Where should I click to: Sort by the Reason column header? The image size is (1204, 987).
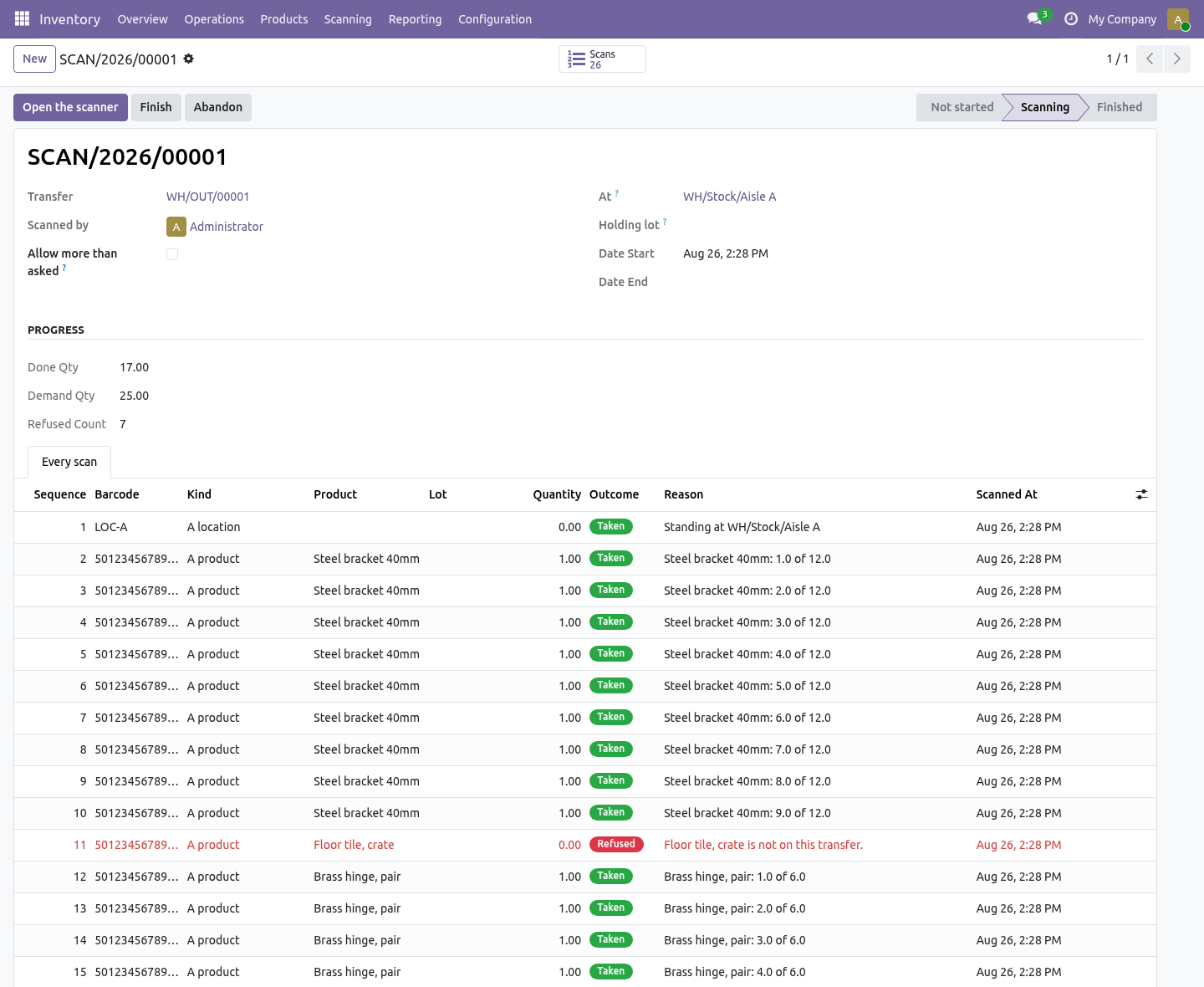(x=683, y=494)
